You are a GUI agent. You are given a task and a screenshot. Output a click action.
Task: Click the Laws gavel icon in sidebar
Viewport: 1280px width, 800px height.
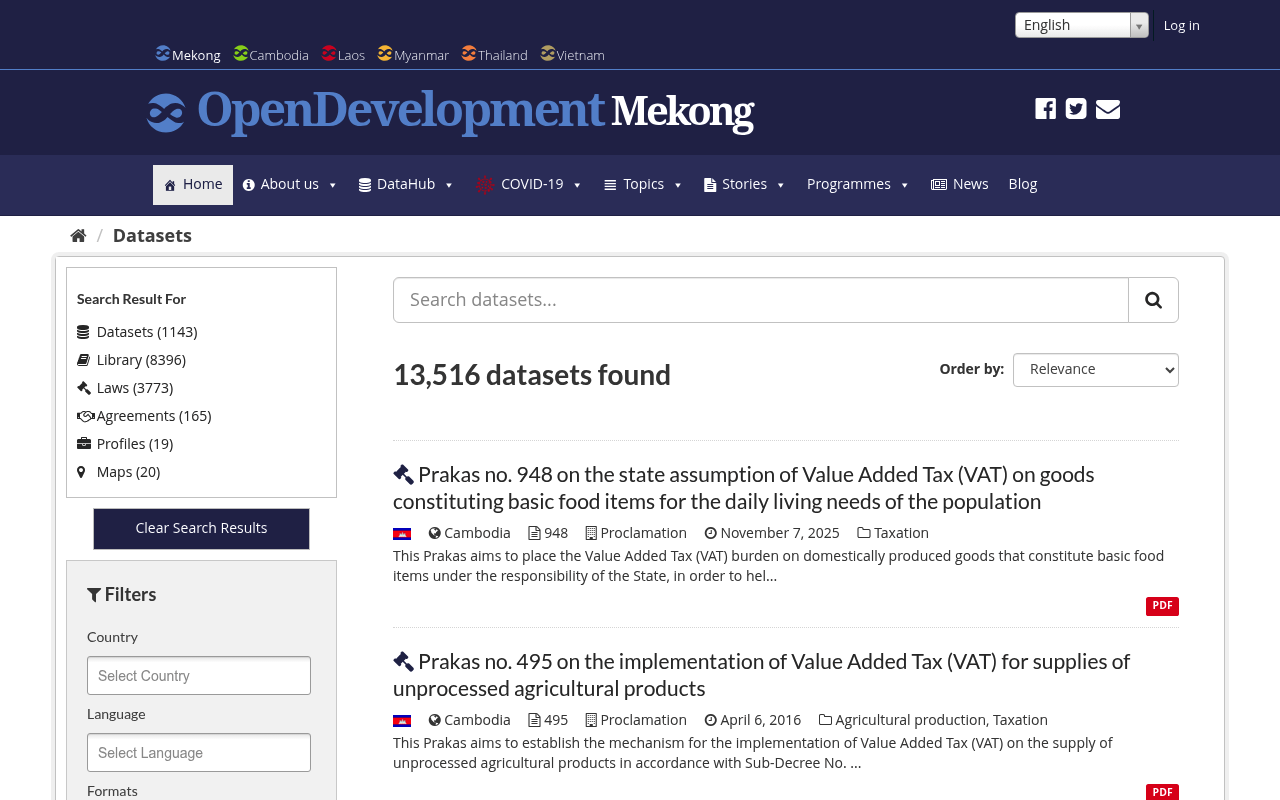click(83, 388)
